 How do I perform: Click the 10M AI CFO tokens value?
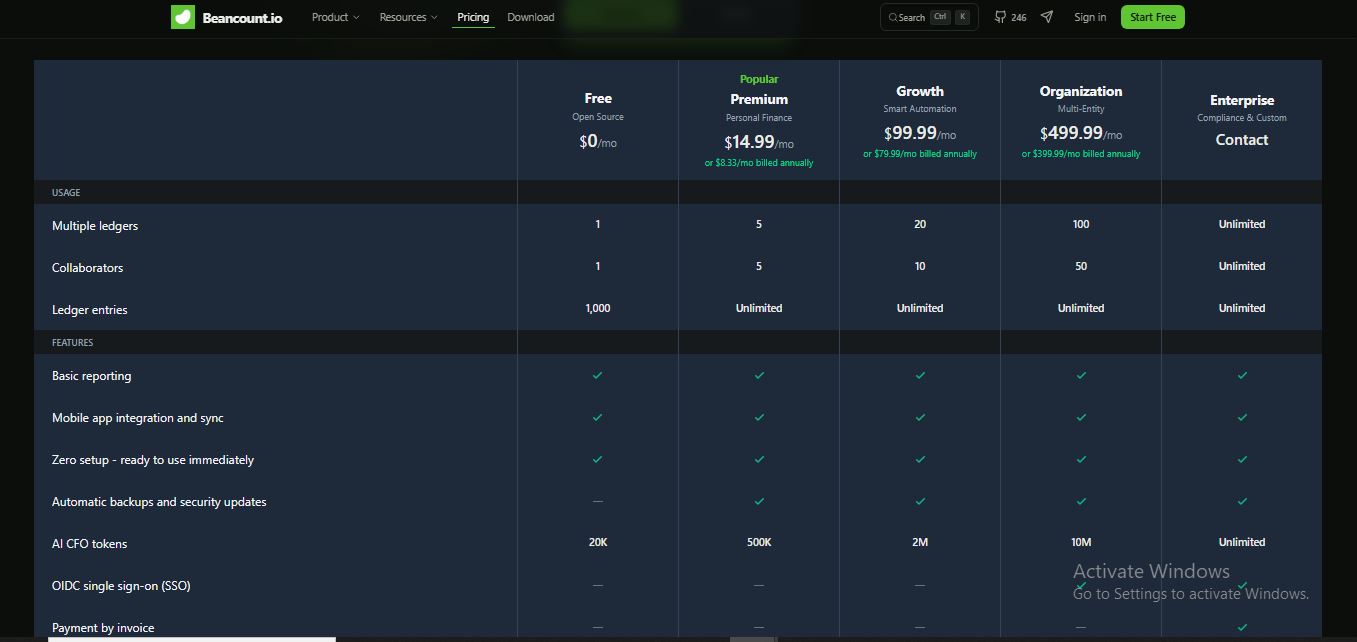pyautogui.click(x=1081, y=542)
